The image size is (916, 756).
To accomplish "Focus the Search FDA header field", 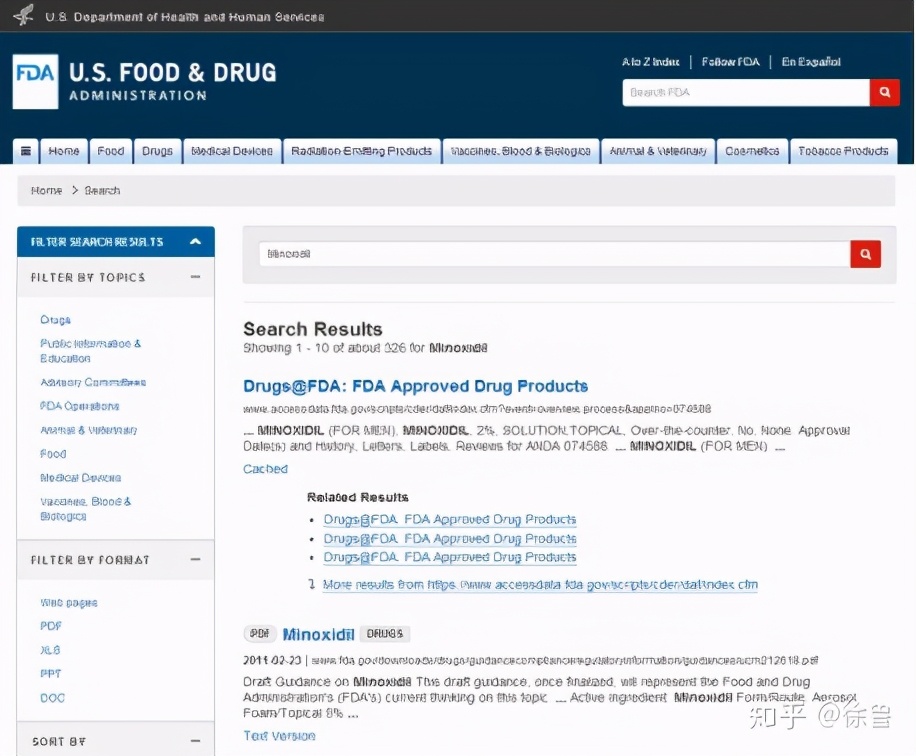I will (746, 92).
